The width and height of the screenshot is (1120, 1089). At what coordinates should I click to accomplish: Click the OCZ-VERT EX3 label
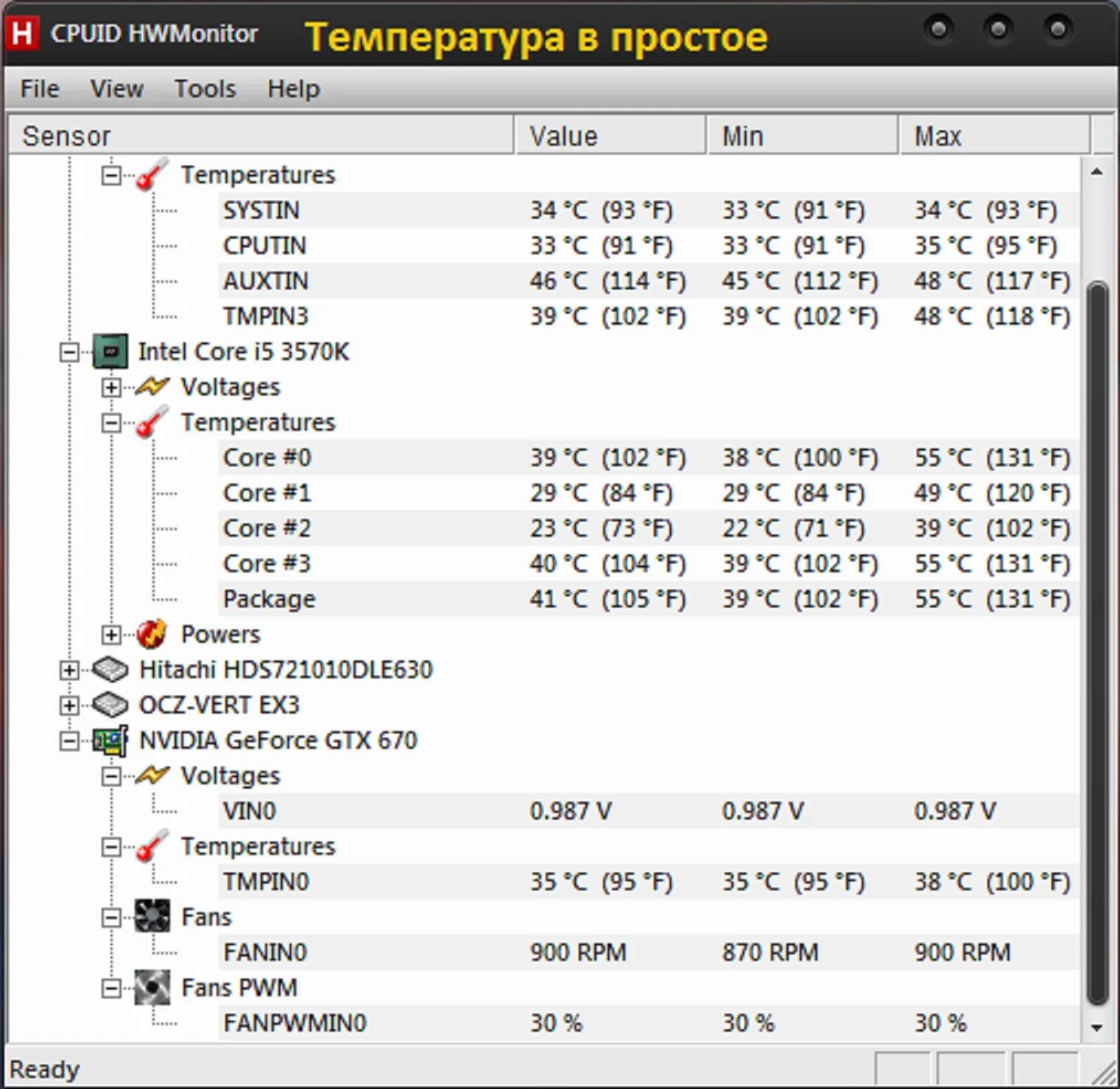tap(219, 705)
